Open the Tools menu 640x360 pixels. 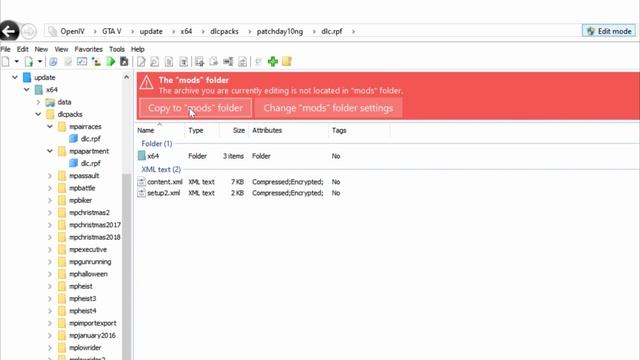117,49
